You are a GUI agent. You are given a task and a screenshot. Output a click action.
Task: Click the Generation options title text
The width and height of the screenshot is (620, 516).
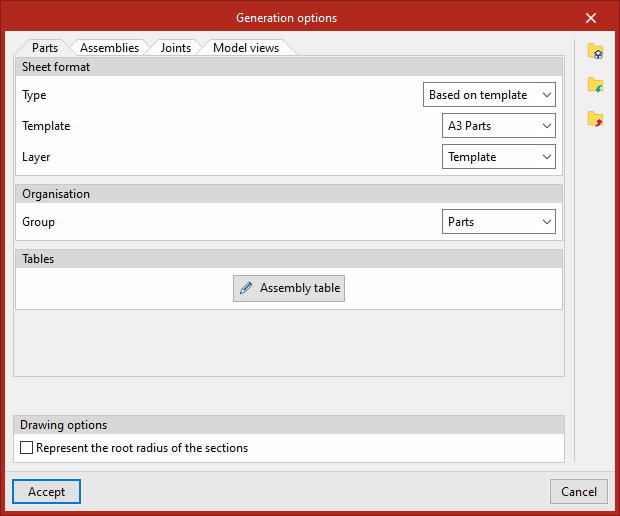(286, 18)
